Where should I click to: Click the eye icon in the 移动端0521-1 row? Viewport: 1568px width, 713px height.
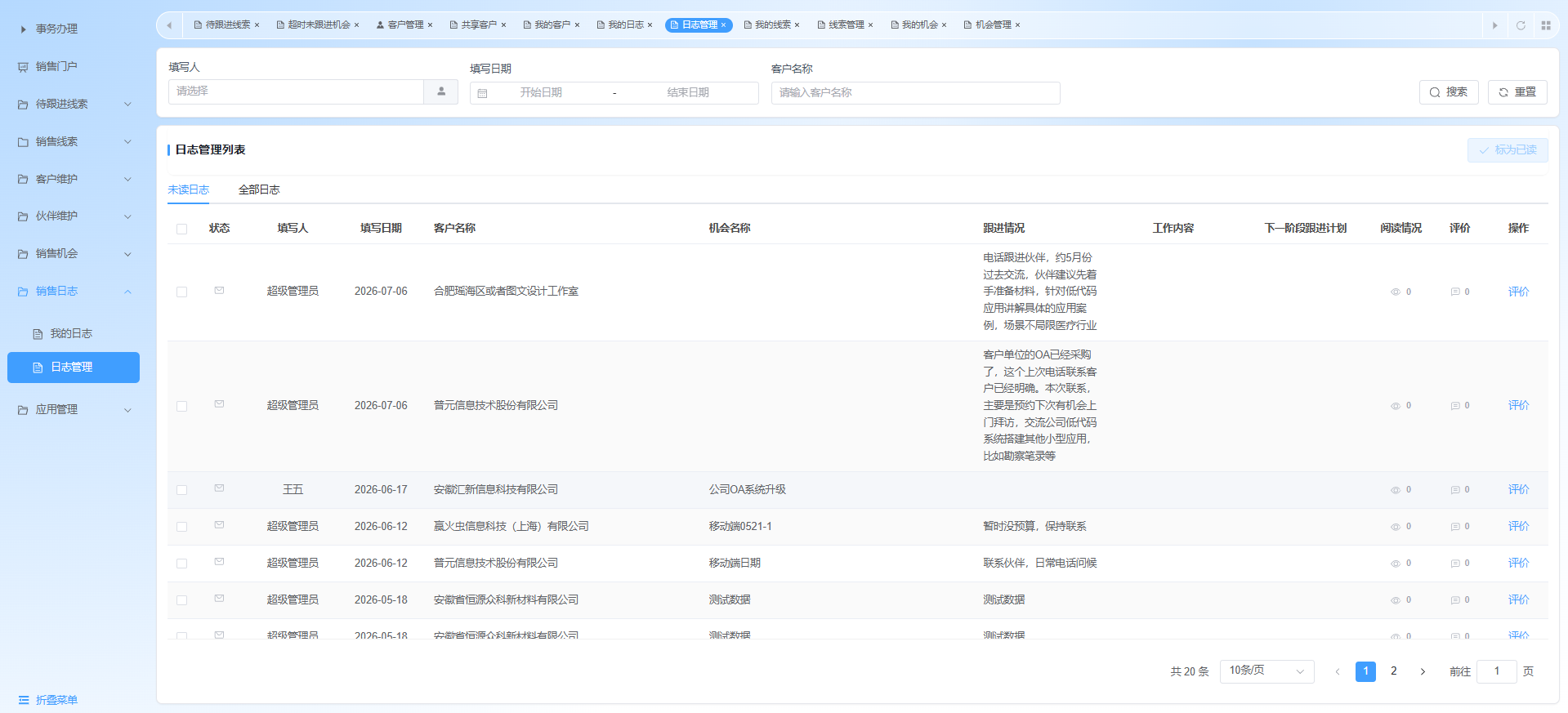pyautogui.click(x=1396, y=527)
